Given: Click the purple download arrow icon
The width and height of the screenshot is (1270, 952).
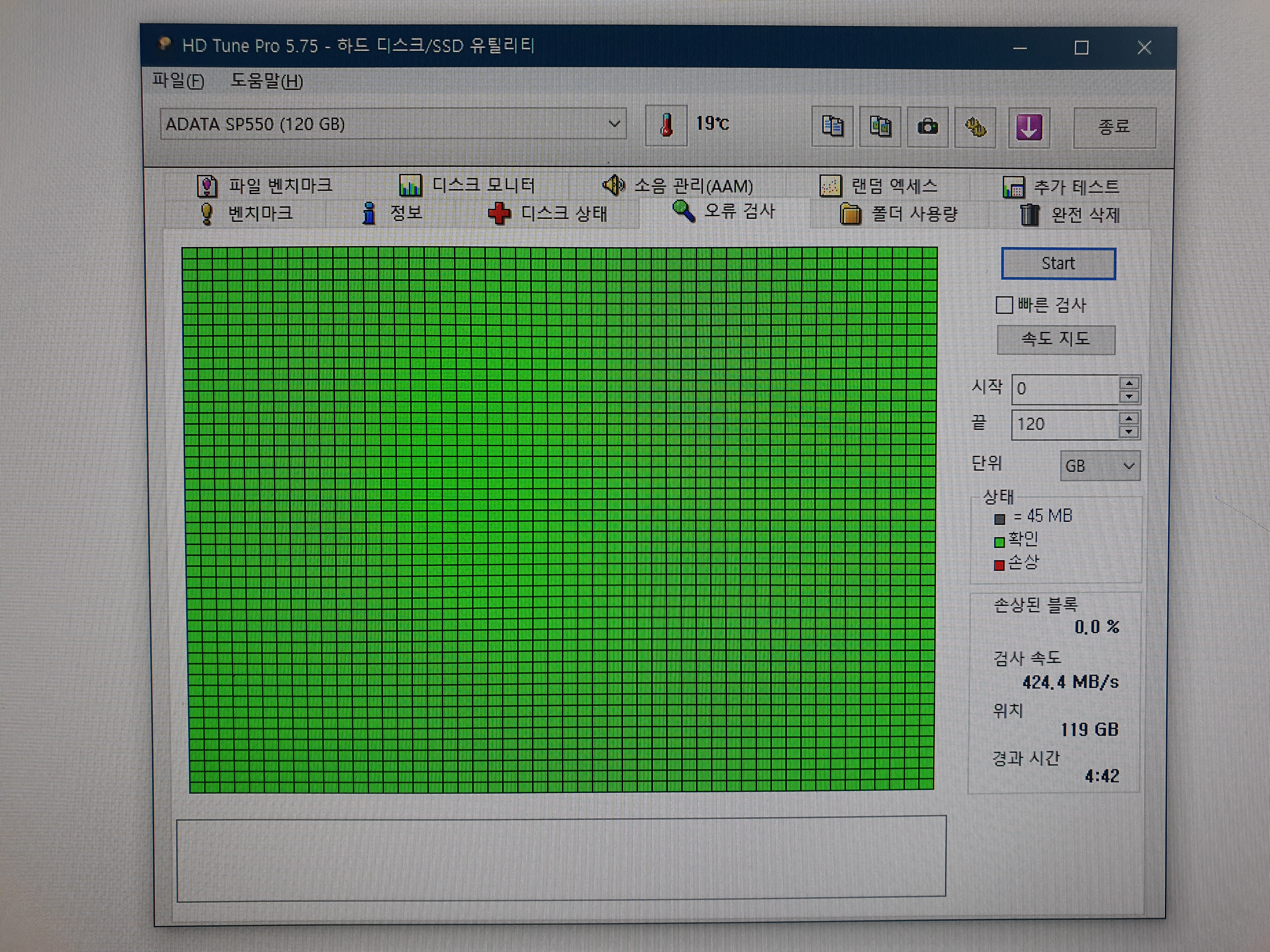Looking at the screenshot, I should 1029,127.
